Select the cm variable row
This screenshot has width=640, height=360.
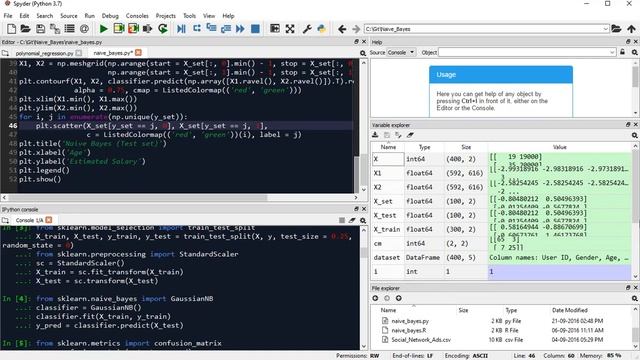(501, 243)
